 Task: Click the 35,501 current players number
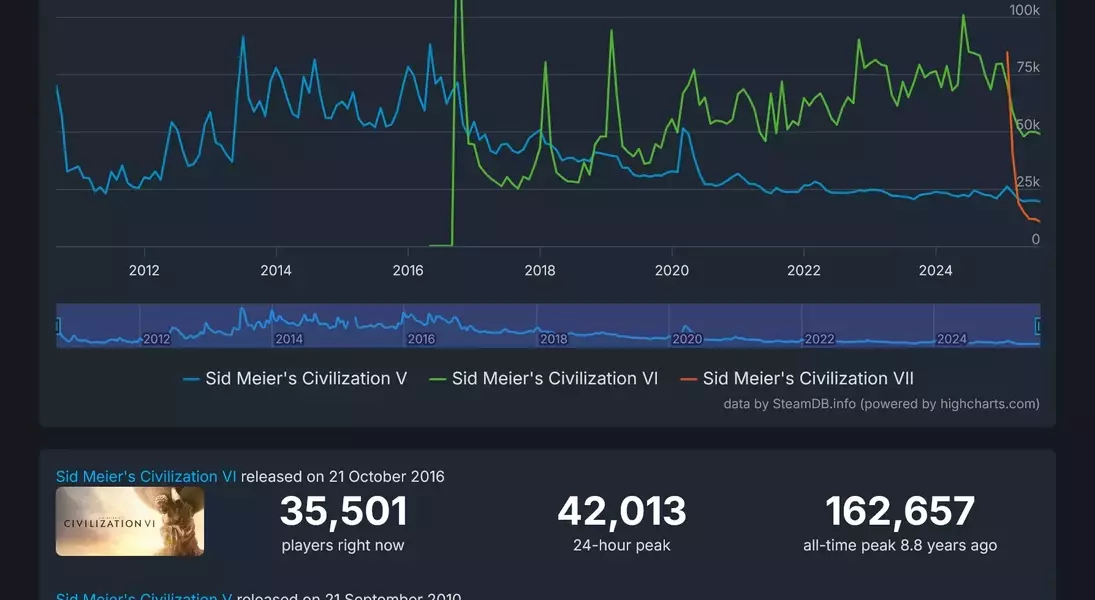coord(344,511)
